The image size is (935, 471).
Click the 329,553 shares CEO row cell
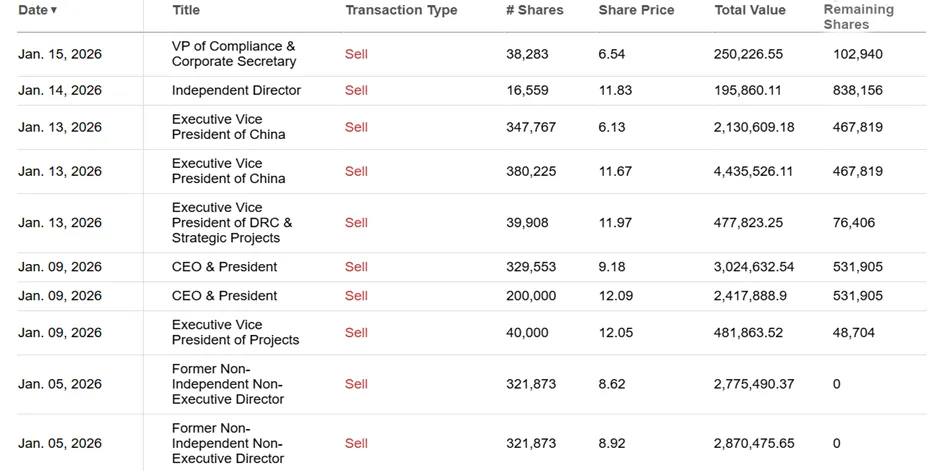coord(531,267)
